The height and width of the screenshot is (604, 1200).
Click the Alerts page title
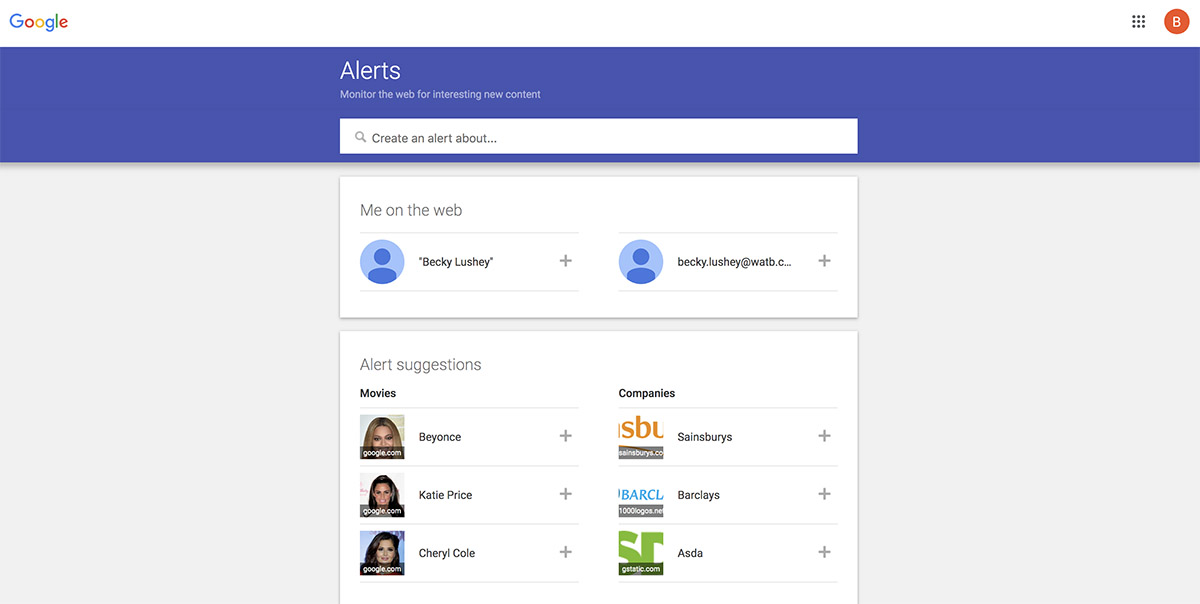coord(370,70)
